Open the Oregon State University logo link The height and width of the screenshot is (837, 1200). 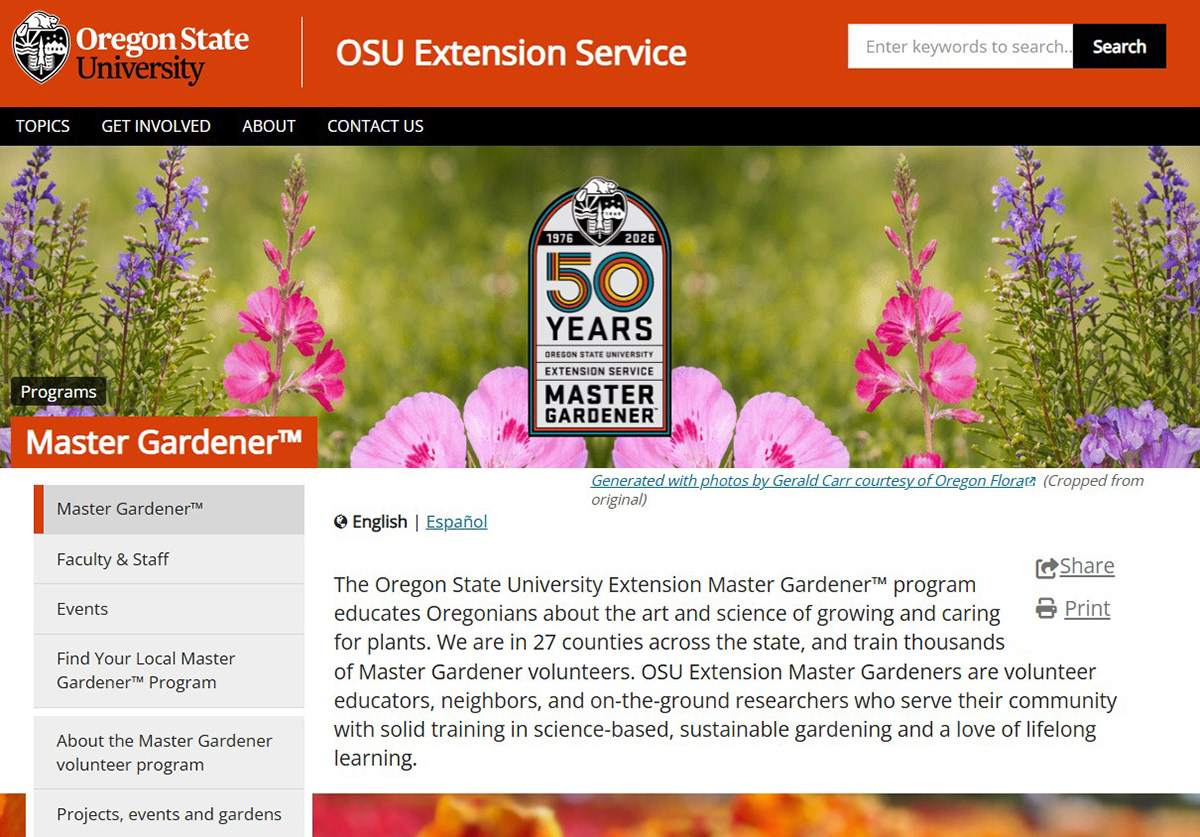pos(131,48)
